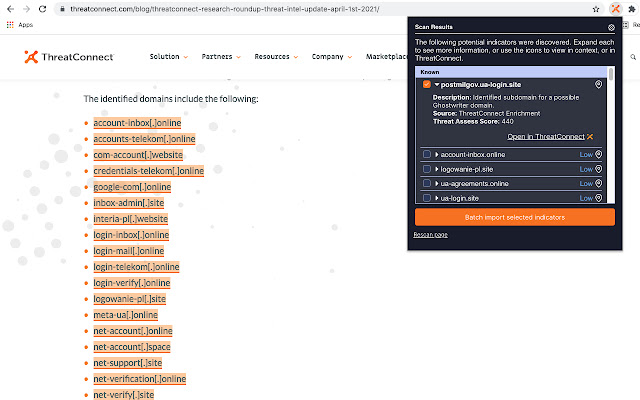Viewport: 640px width, 400px height.
Task: Uncheck the postmilgov.ua-login.site indicator
Action: pos(427,84)
